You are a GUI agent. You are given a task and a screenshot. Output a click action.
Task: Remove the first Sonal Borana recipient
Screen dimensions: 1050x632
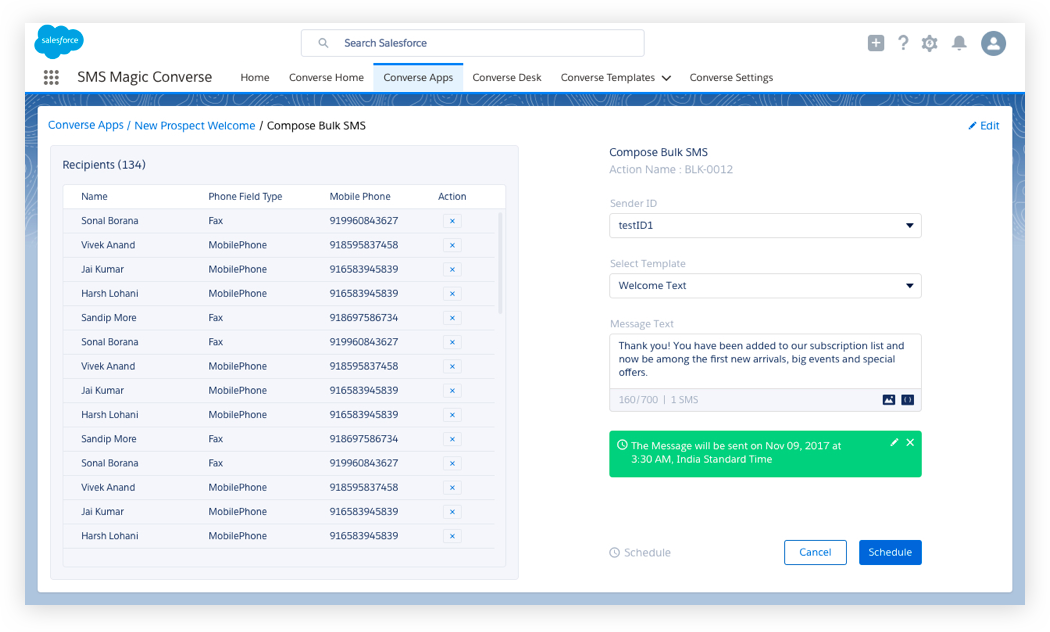[452, 221]
